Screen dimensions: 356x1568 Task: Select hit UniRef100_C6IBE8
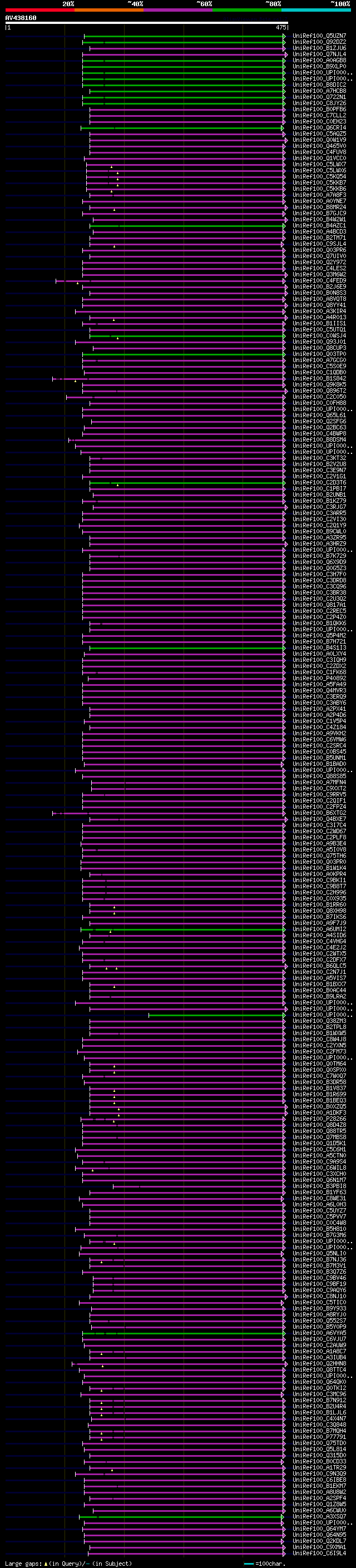(319, 1480)
